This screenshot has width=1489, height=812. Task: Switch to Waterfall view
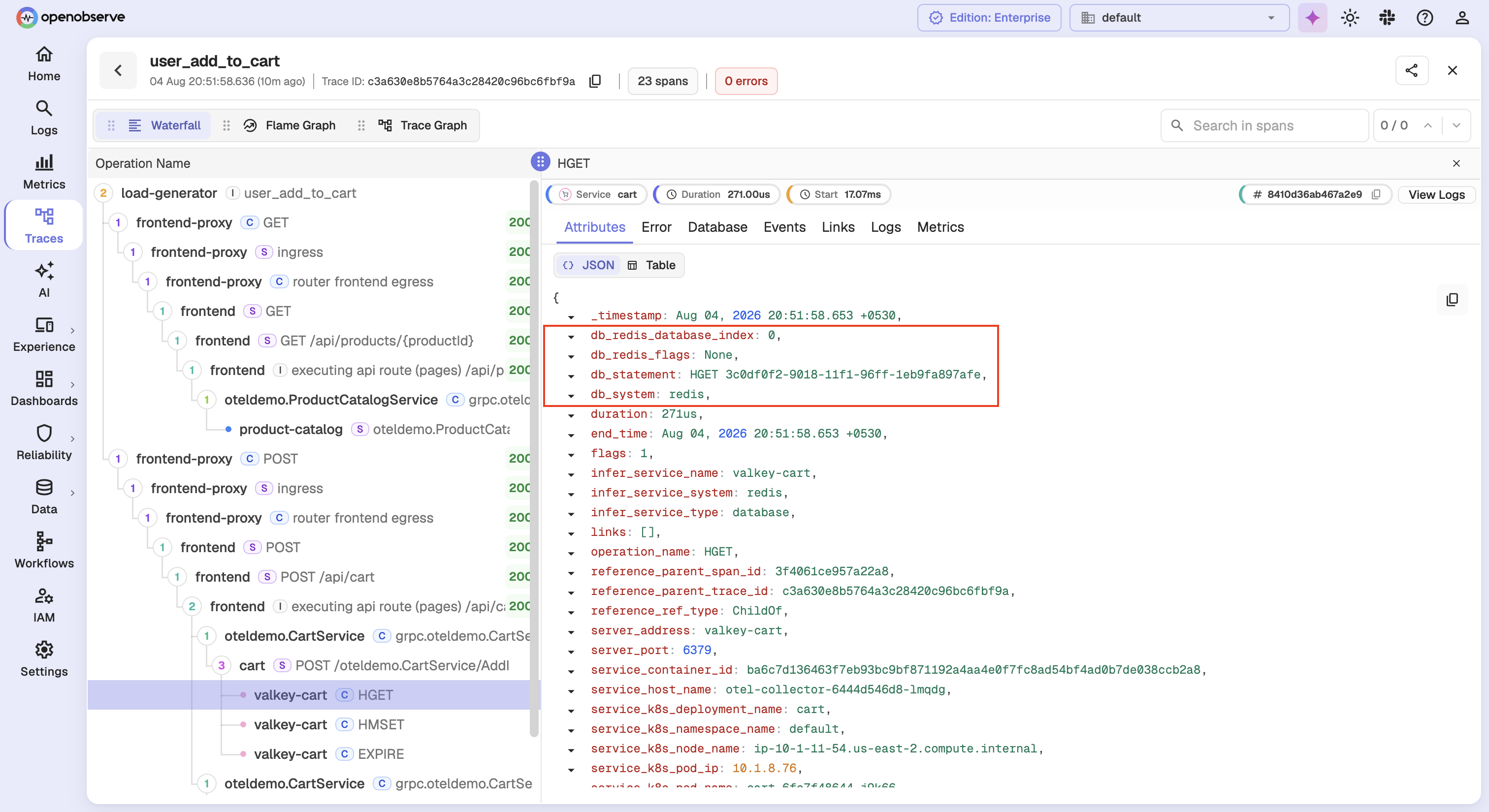154,125
